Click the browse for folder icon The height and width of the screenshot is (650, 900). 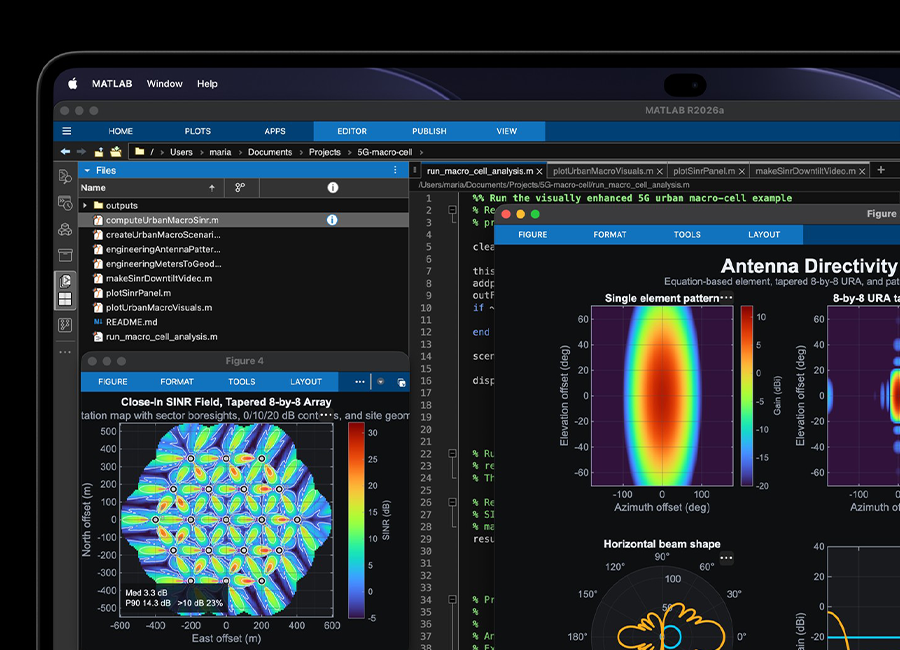pyautogui.click(x=116, y=152)
